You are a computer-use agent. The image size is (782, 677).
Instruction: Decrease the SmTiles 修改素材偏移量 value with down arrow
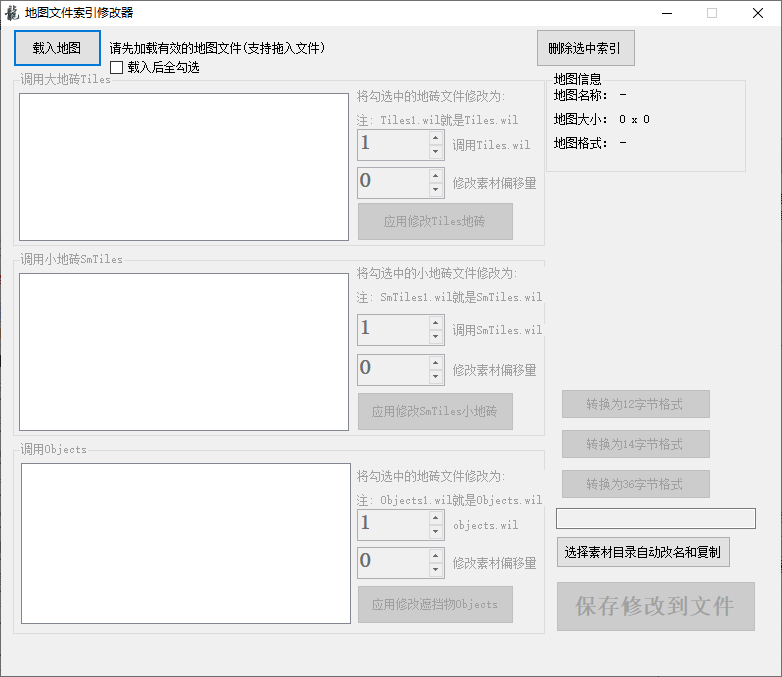[x=436, y=377]
